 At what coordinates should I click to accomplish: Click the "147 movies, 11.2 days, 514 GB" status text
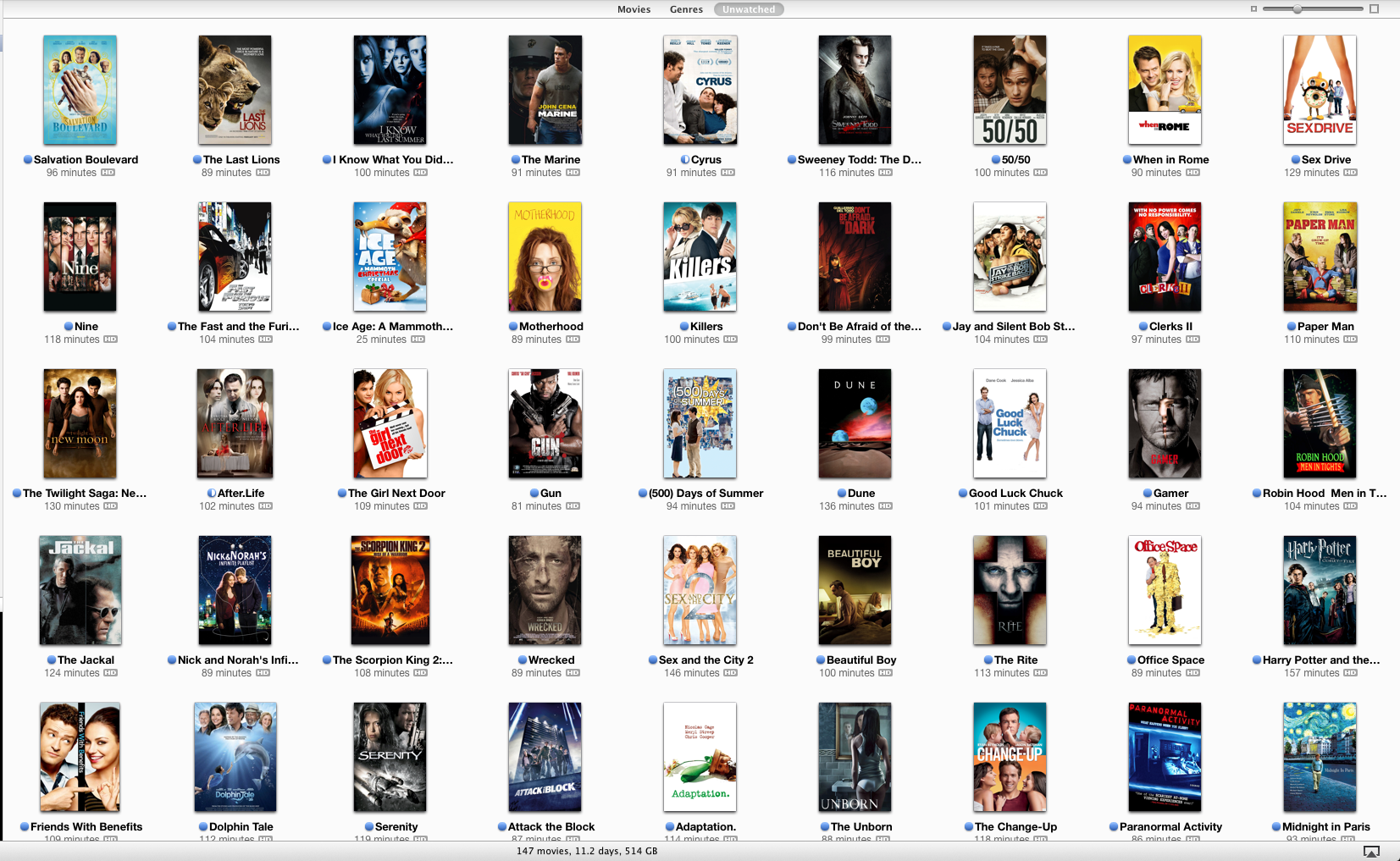[x=587, y=851]
